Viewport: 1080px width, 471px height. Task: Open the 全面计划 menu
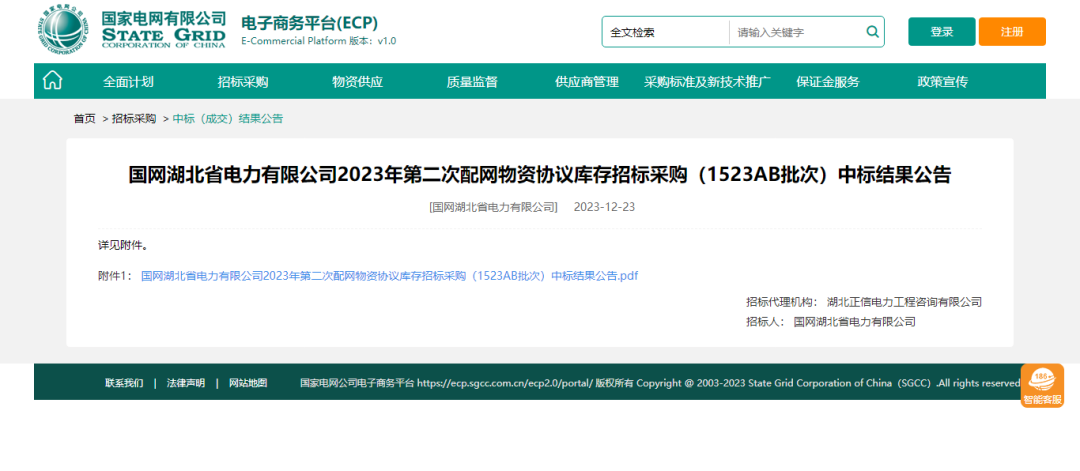click(x=128, y=82)
